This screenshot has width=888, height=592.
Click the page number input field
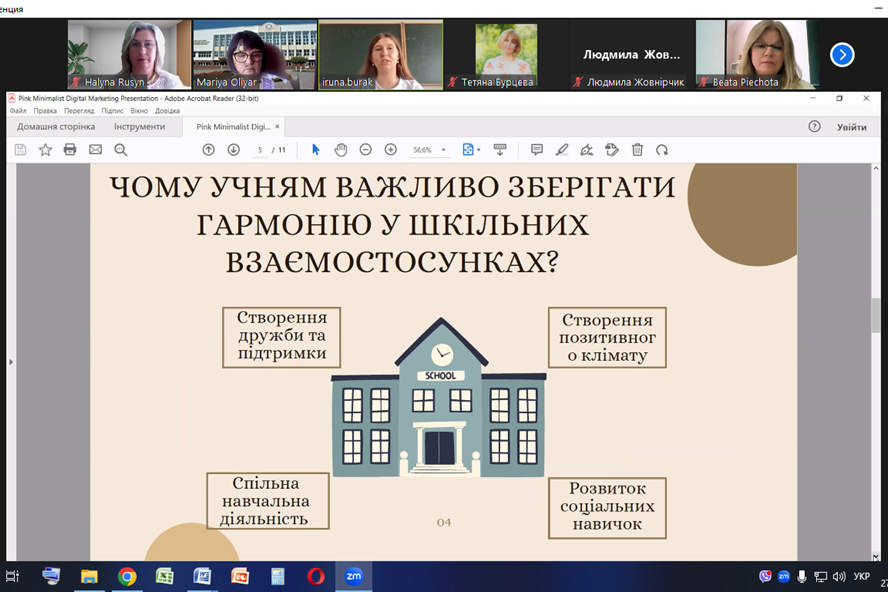pos(260,150)
